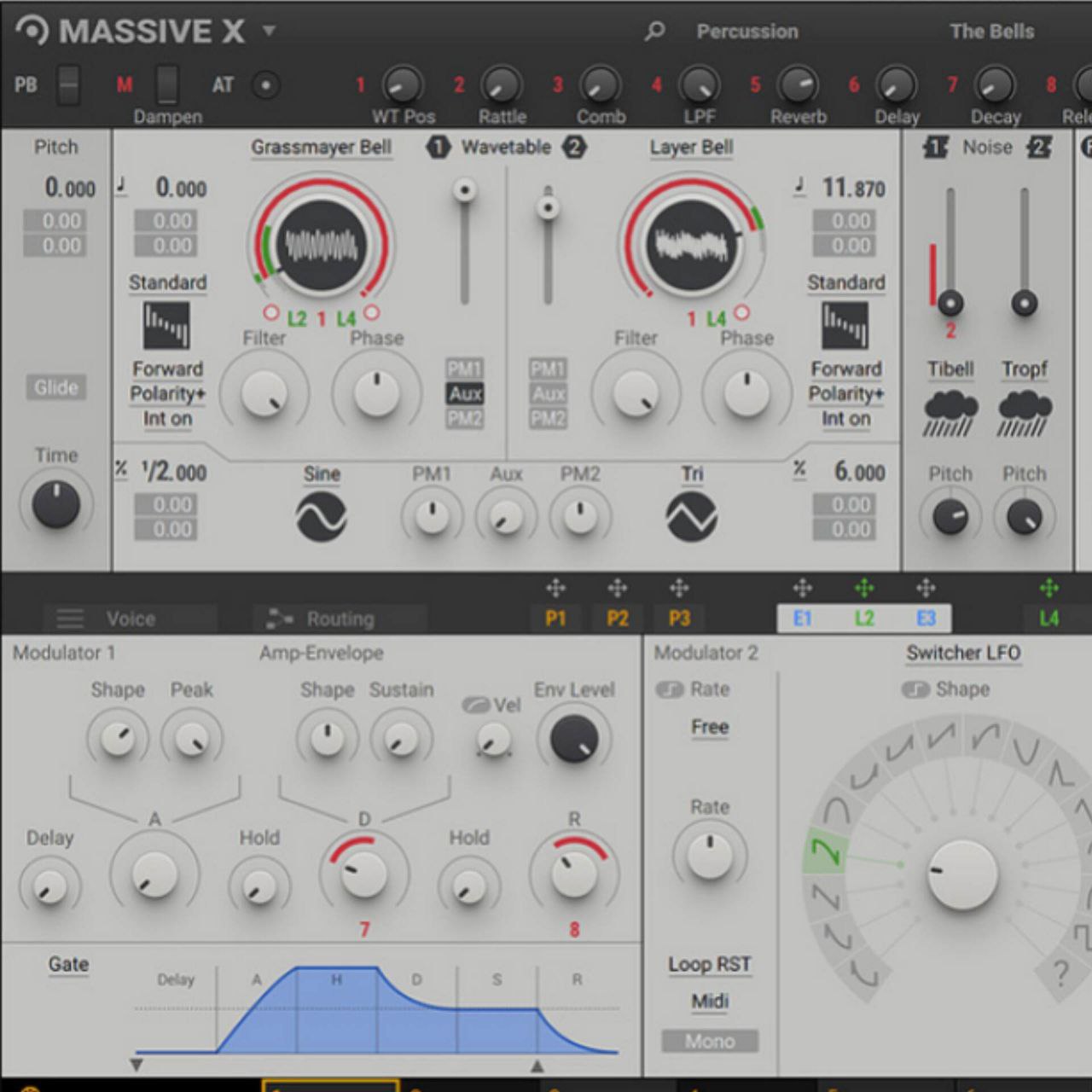Toggle the Mono button

pos(710,1042)
